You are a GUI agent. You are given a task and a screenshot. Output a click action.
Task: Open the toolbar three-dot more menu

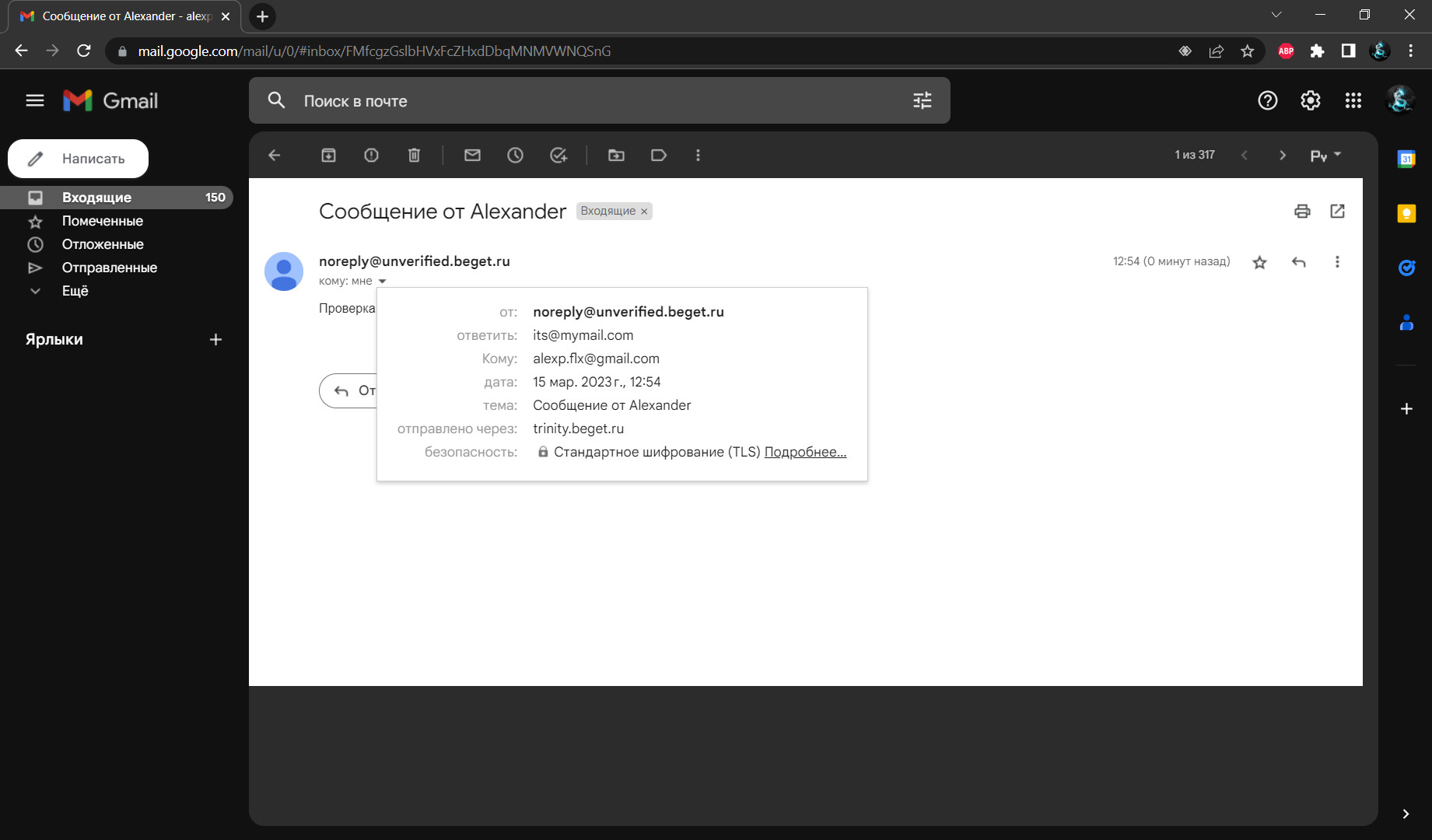[x=698, y=155]
